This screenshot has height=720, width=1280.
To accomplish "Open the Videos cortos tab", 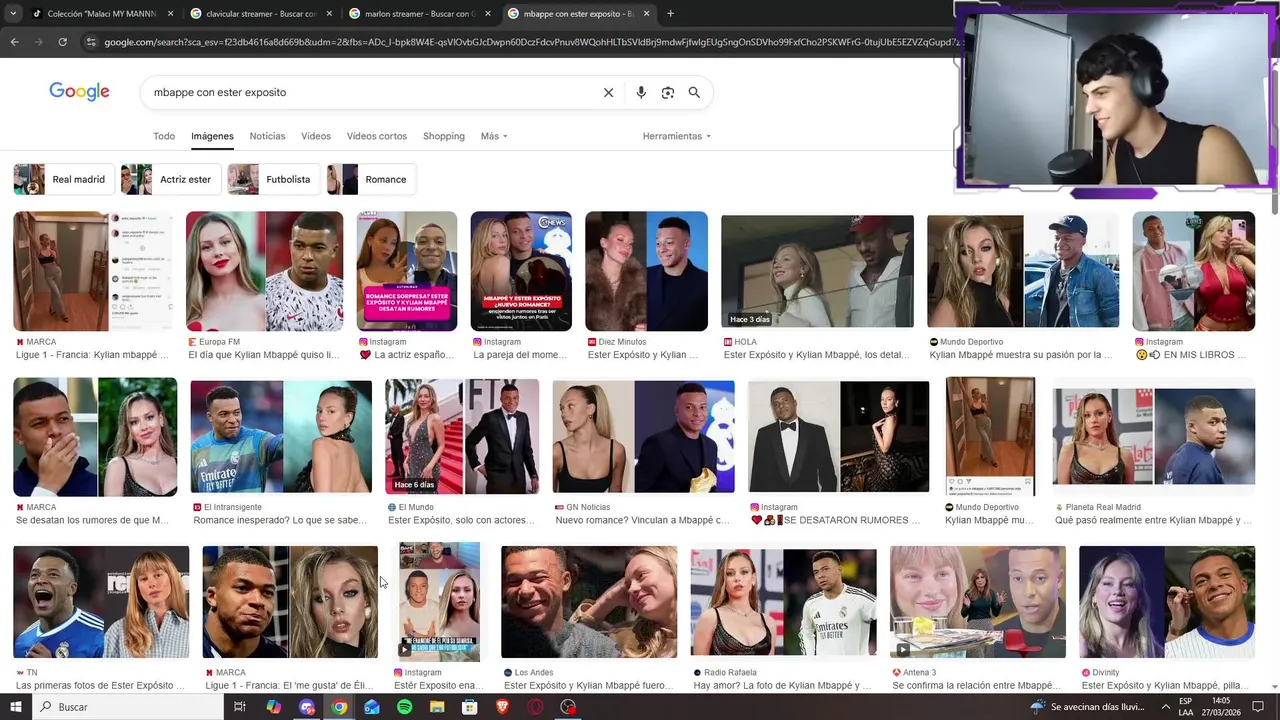I will coord(377,136).
